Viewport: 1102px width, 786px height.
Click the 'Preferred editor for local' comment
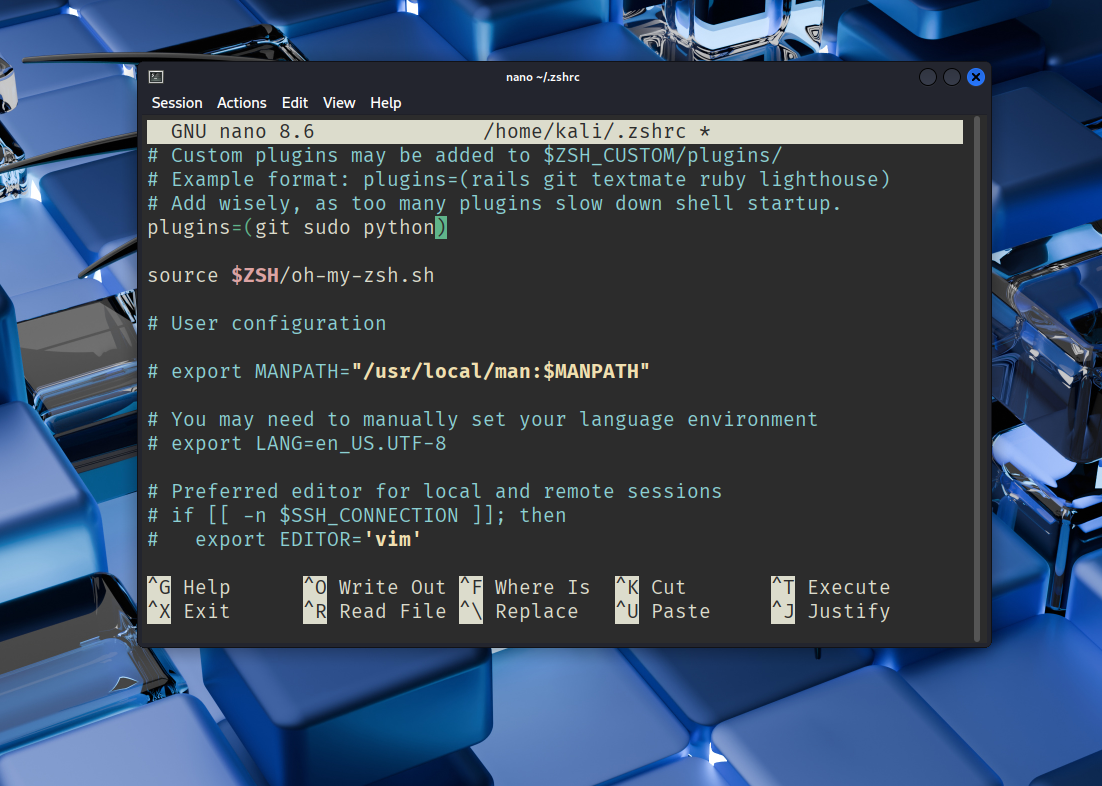435,491
